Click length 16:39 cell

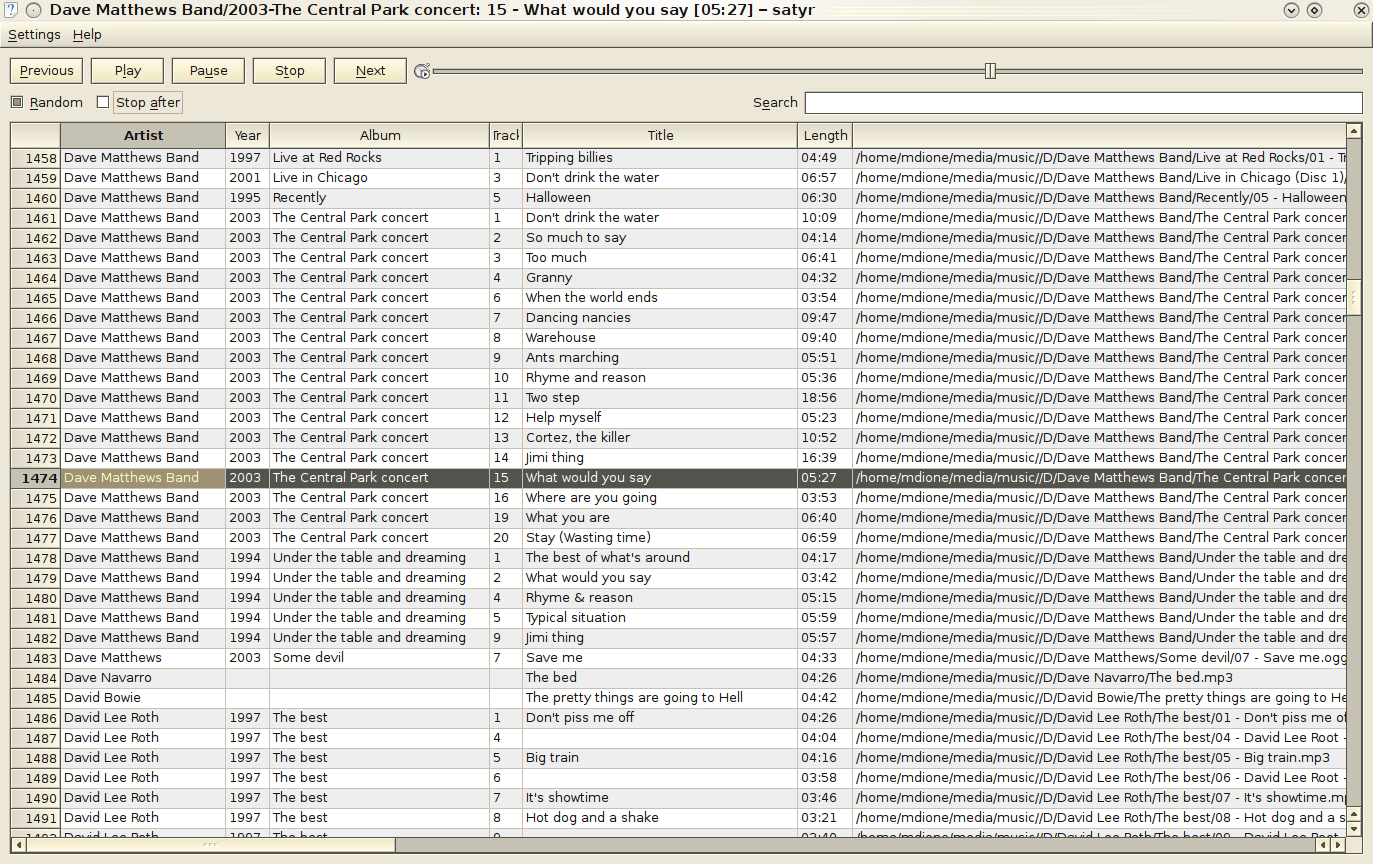[x=825, y=458]
